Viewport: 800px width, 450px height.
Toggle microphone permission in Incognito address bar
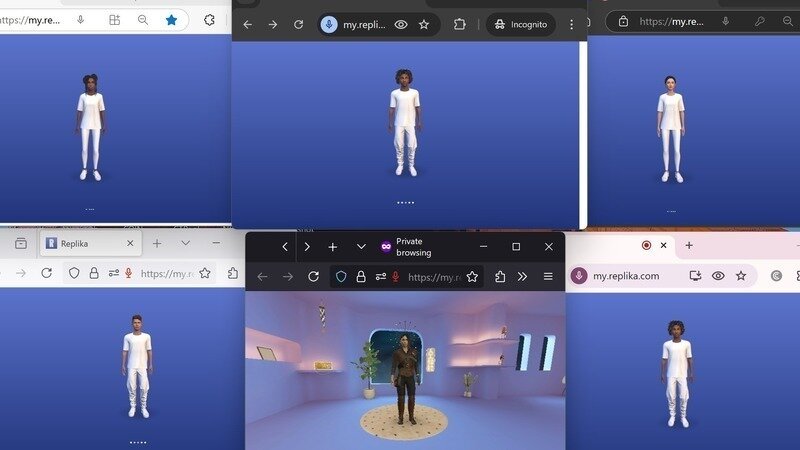[329, 24]
